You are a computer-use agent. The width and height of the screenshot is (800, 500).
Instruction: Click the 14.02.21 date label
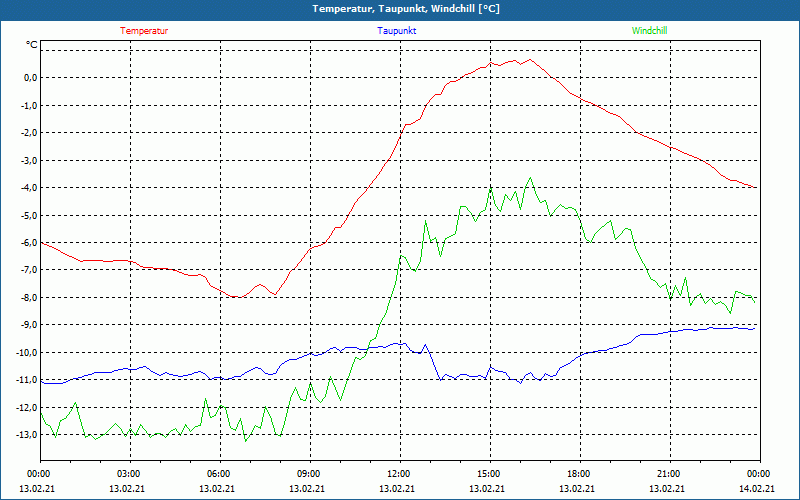757,488
